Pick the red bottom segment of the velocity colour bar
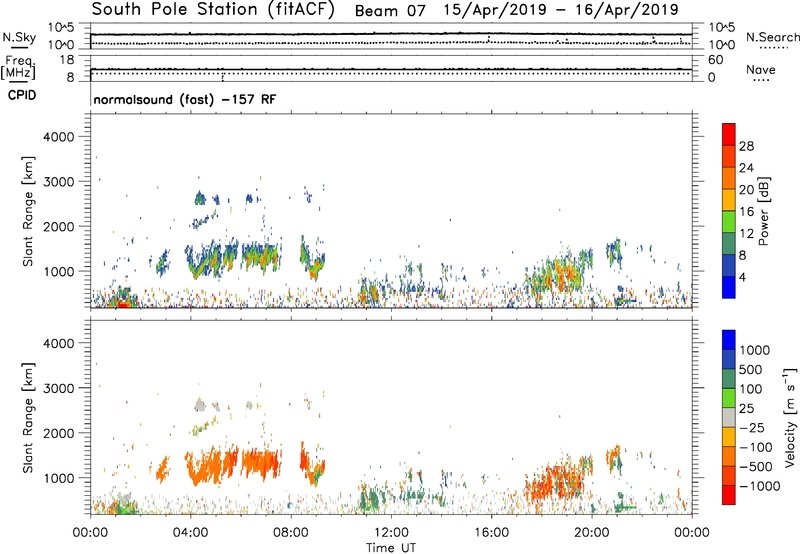Screen dimensions: 800x554 point(729,495)
